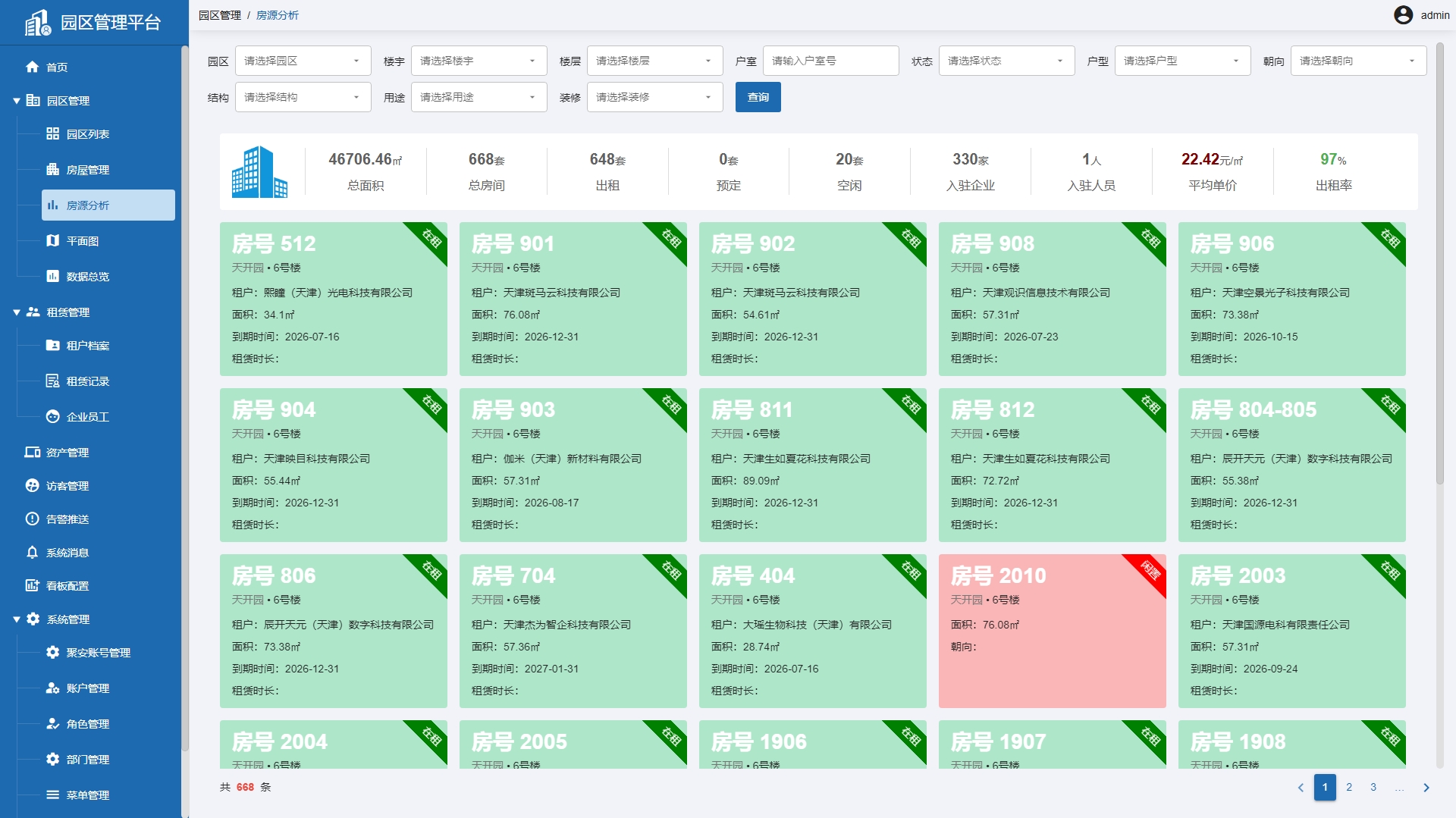
Task: Click the 园区列表 grid icon
Action: [x=52, y=133]
